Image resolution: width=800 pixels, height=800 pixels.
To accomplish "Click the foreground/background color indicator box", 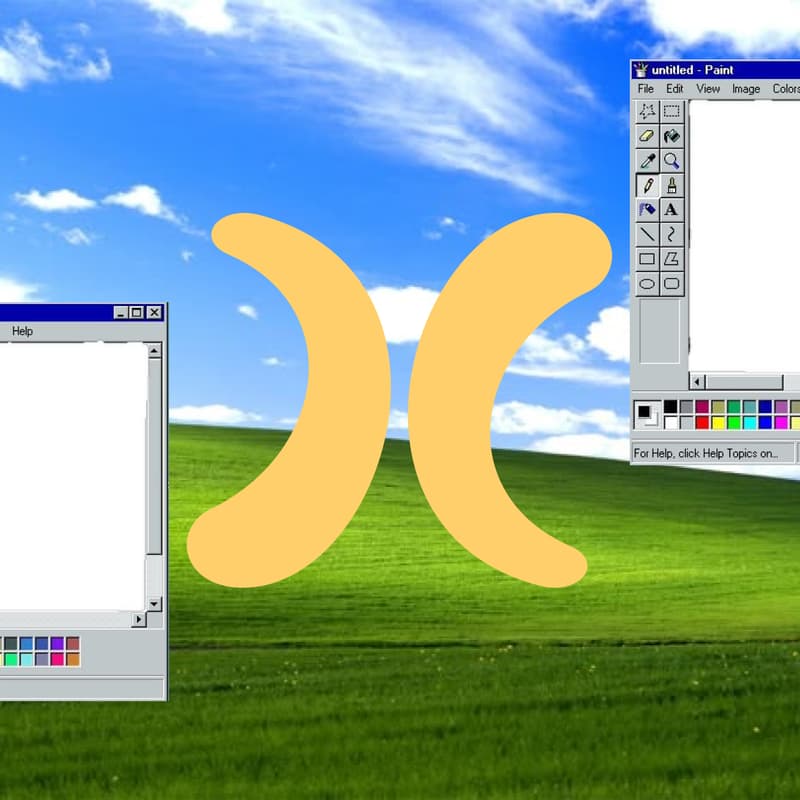I will (x=646, y=414).
